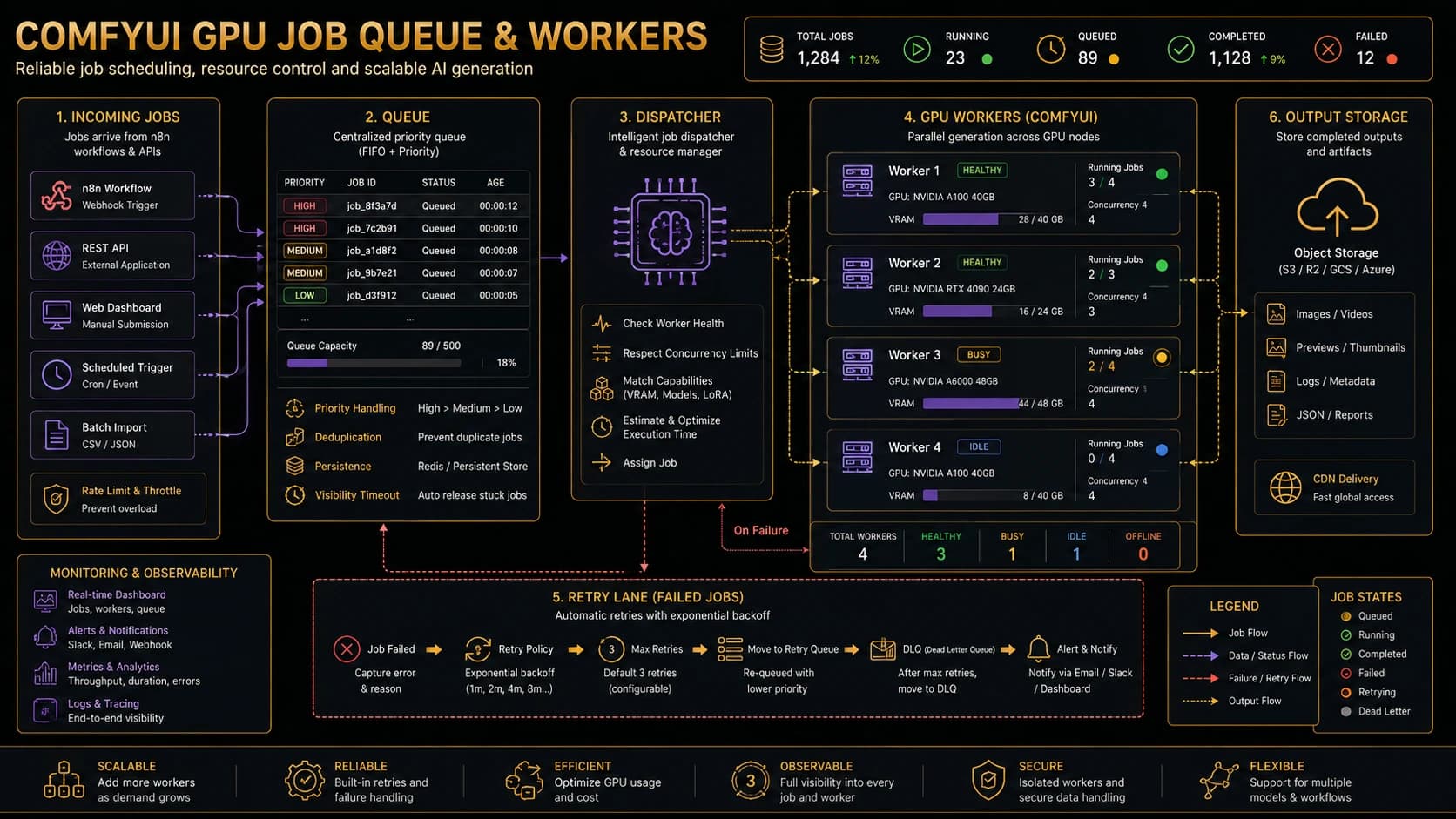
Task: Click the Alert & Notify bell icon
Action: (1038, 649)
